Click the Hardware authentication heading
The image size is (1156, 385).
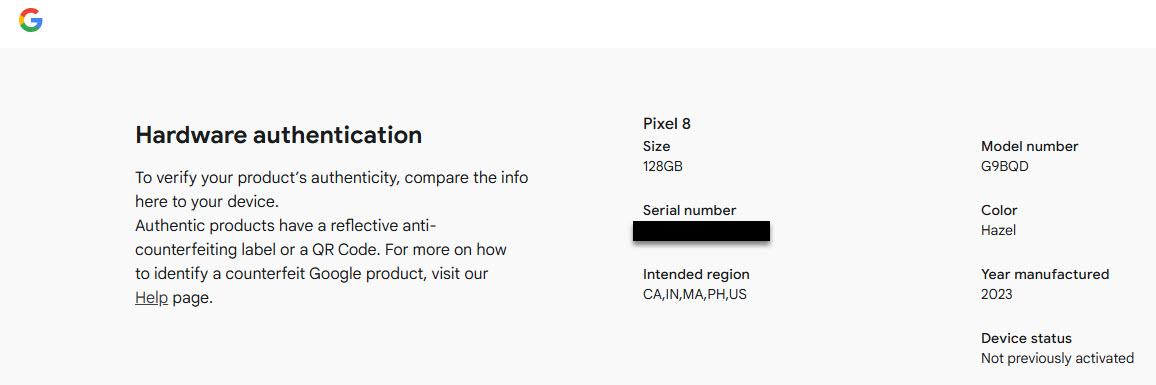coord(279,135)
